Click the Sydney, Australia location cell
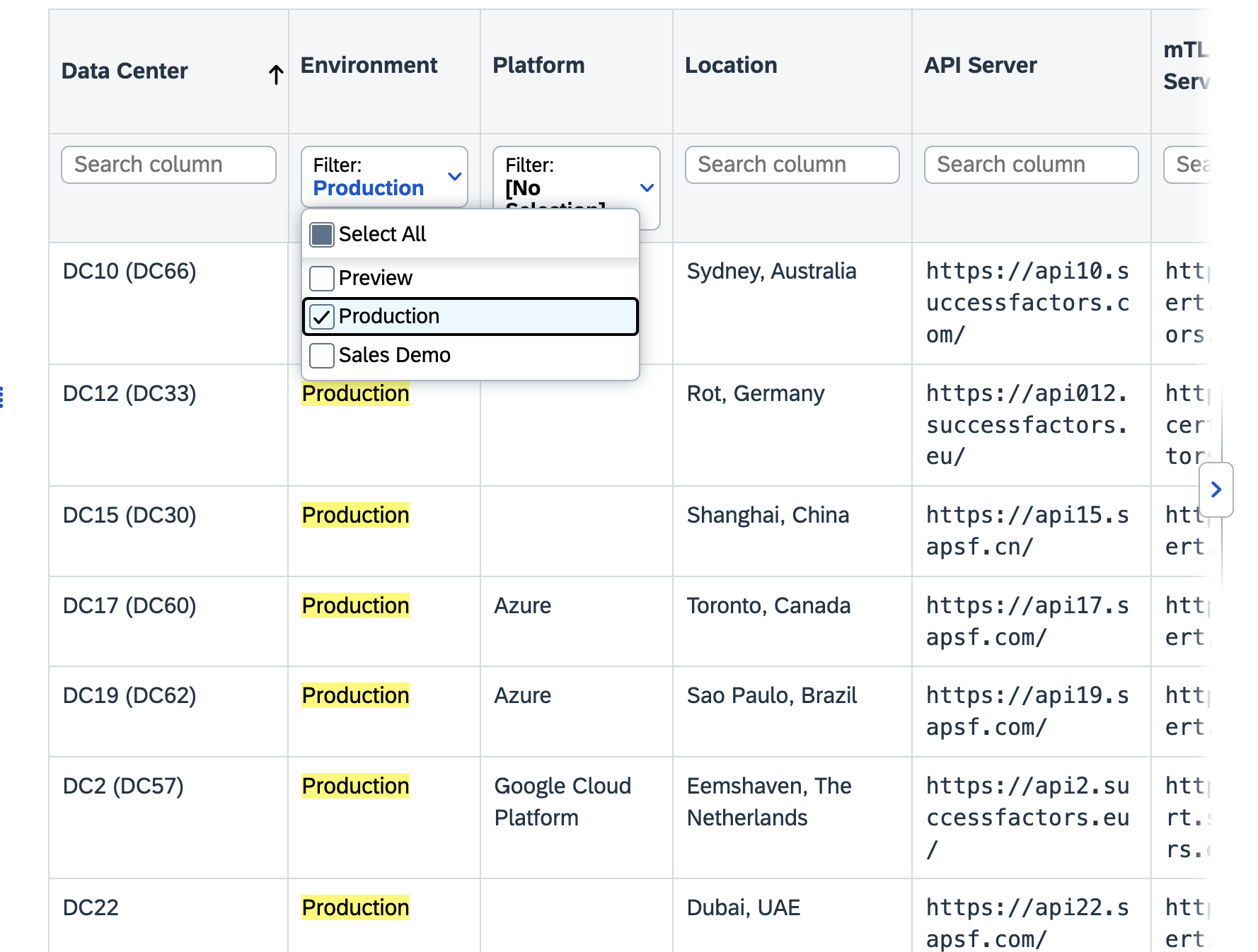Screen dimensions: 1258x952 771,272
